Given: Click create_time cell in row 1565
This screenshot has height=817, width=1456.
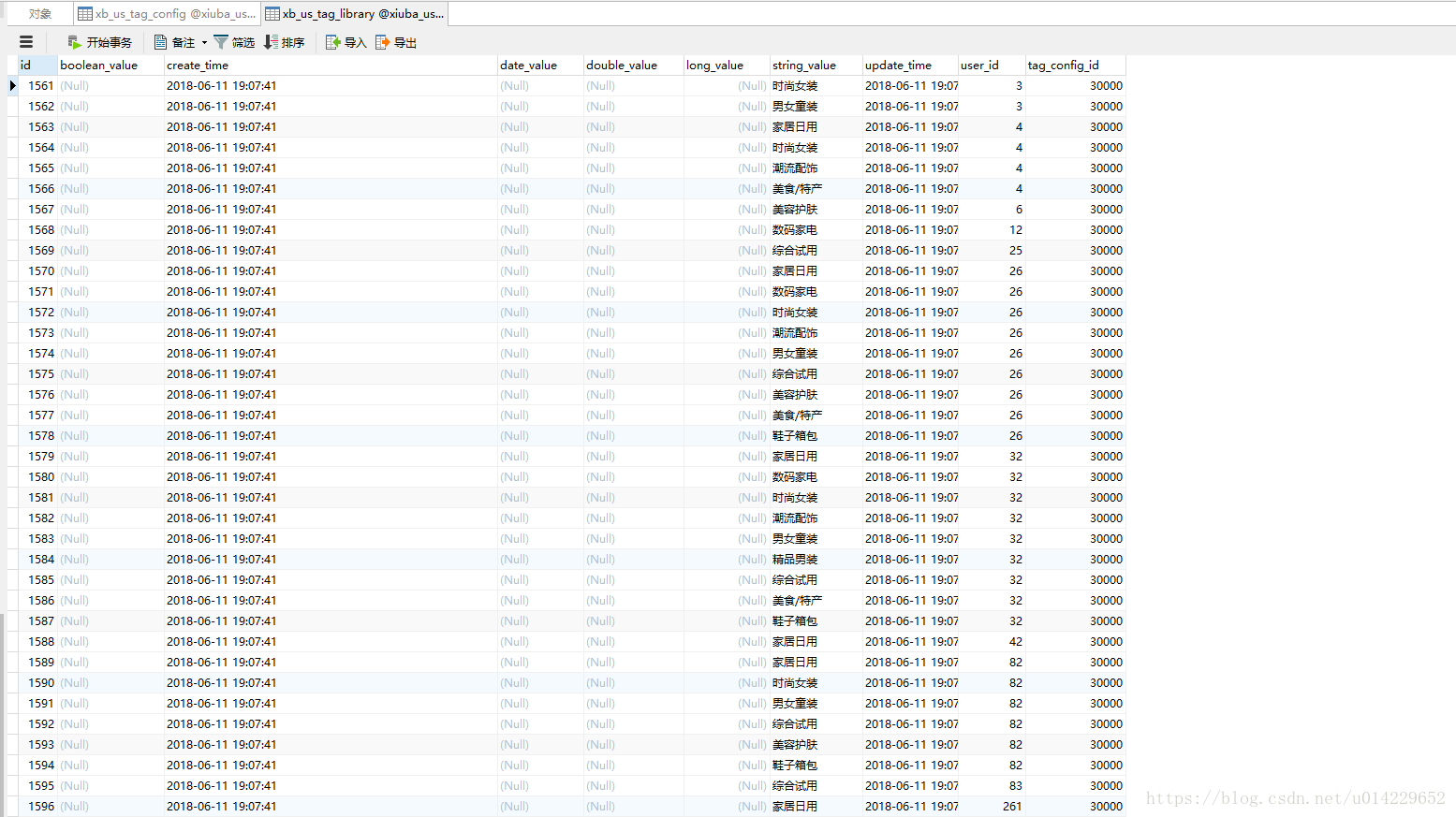Looking at the screenshot, I should [x=331, y=168].
